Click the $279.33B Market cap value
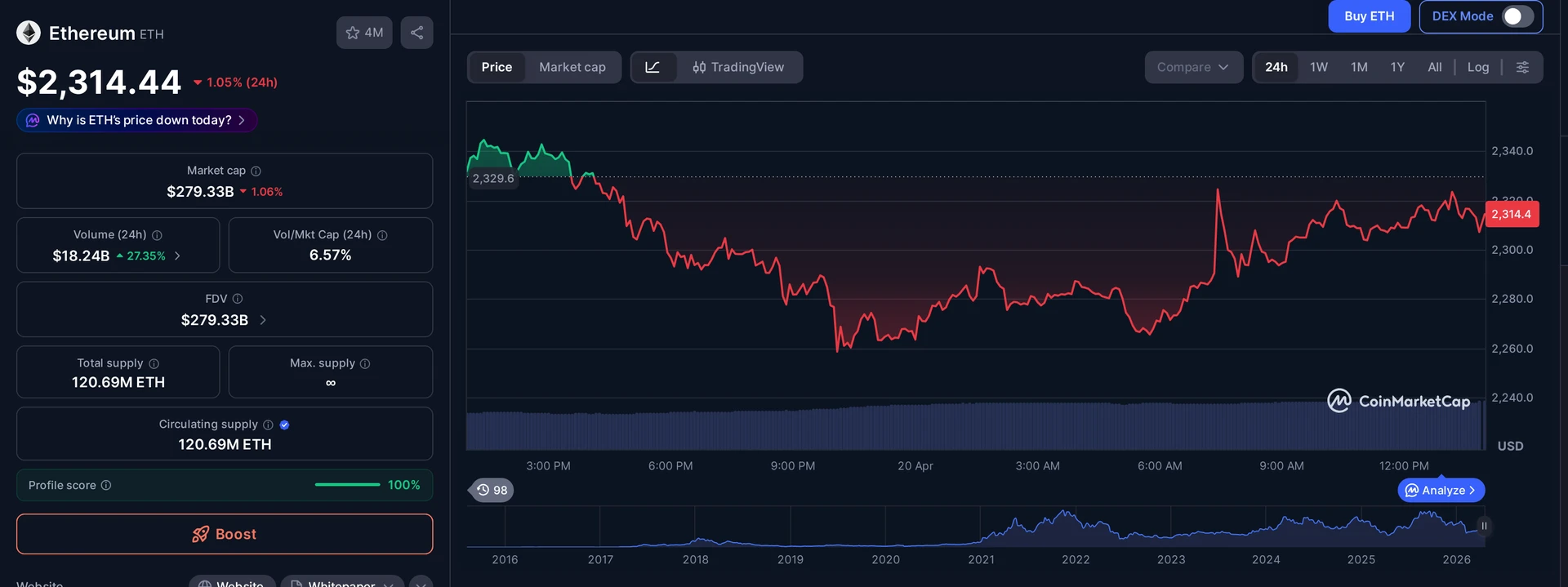Image resolution: width=1568 pixels, height=587 pixels. (x=200, y=191)
